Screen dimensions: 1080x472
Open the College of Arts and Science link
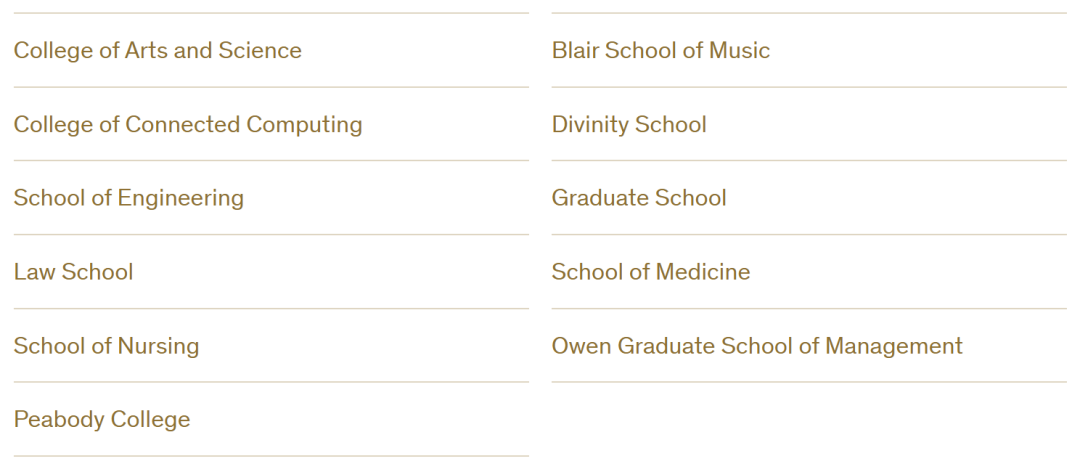click(x=157, y=50)
